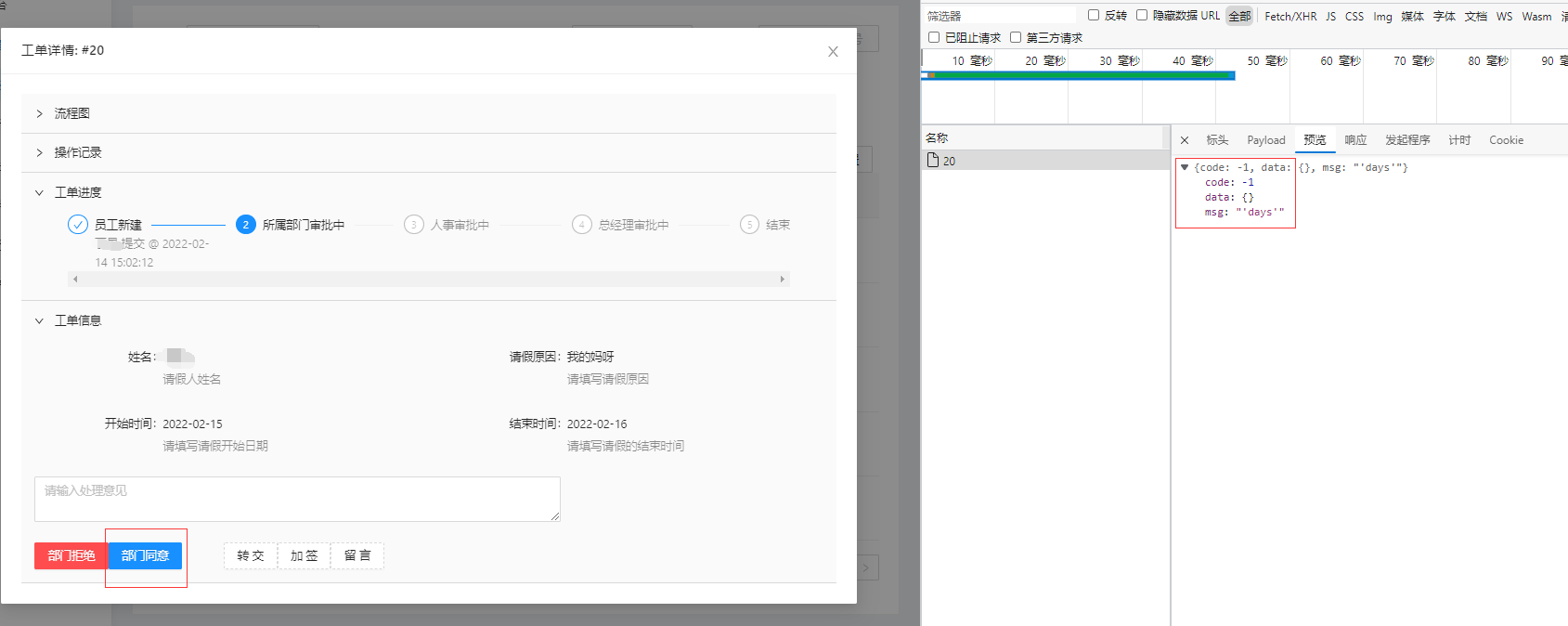Click progress scrollbar right arrow
1568x626 pixels.
coord(783,279)
